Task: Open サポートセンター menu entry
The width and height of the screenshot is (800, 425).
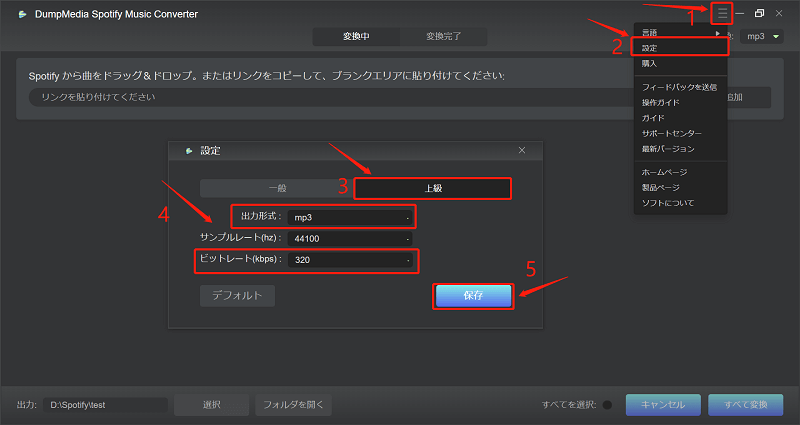Action: click(x=681, y=133)
